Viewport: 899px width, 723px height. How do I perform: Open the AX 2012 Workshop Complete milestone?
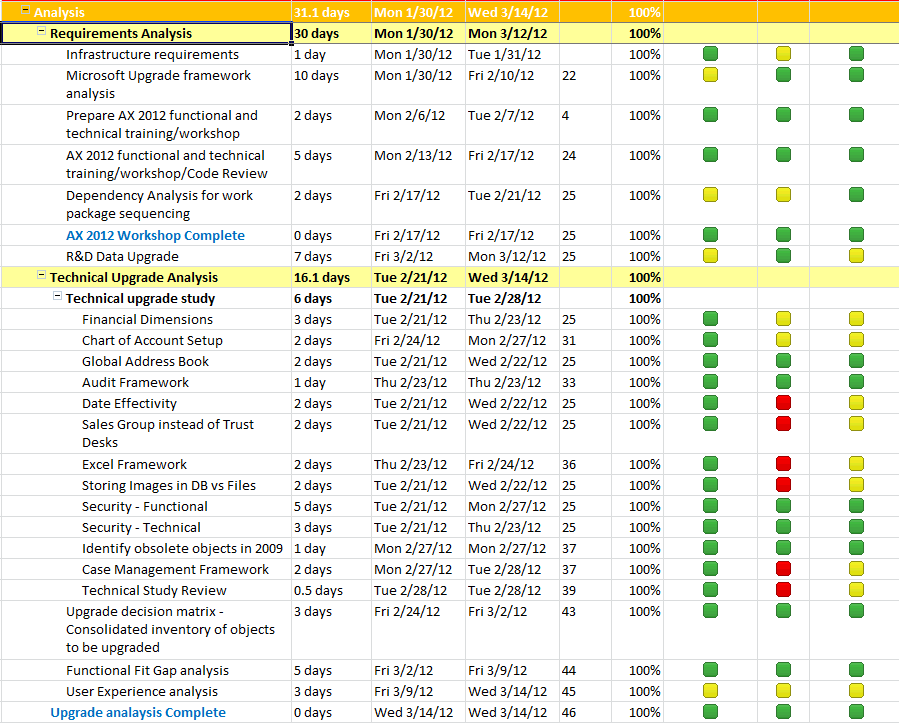pos(155,236)
